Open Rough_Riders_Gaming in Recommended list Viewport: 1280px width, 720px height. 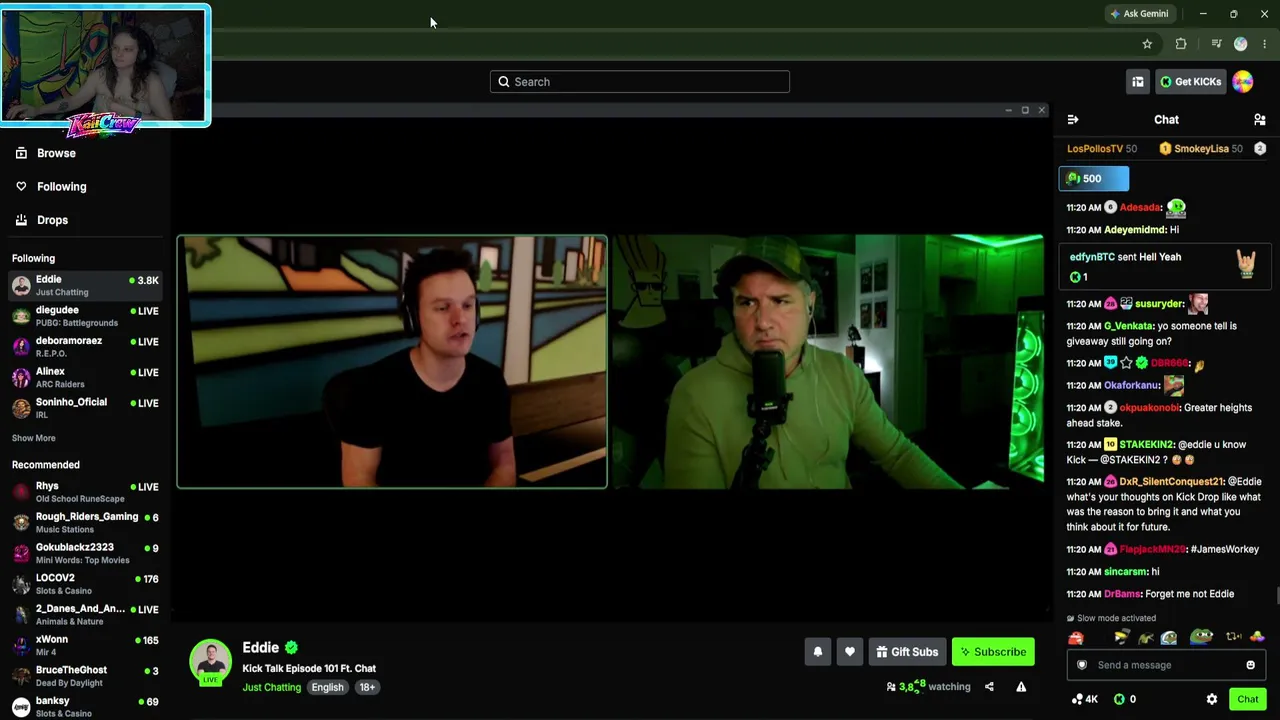tap(85, 523)
